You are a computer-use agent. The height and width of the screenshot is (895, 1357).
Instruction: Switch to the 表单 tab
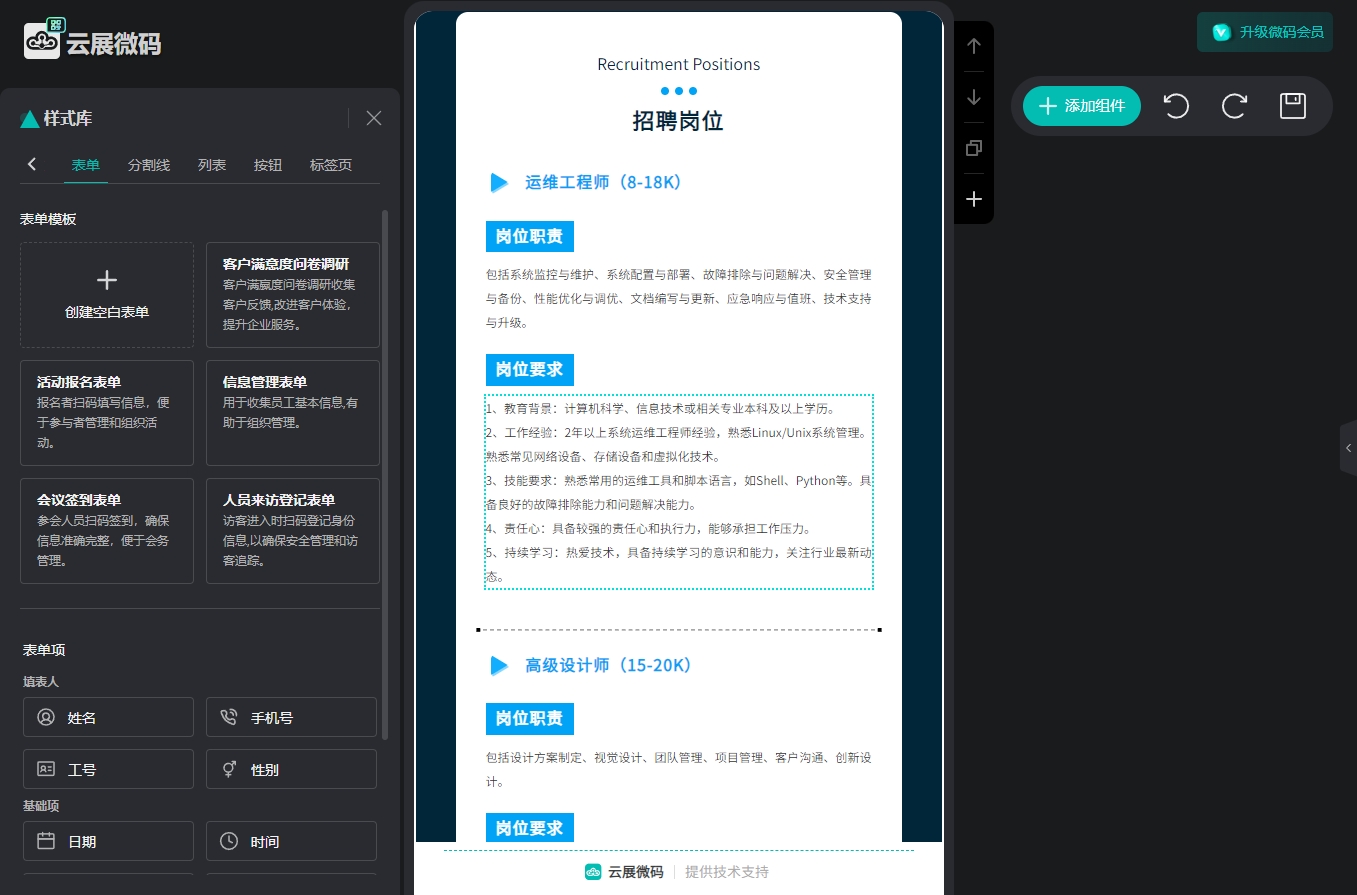point(86,165)
